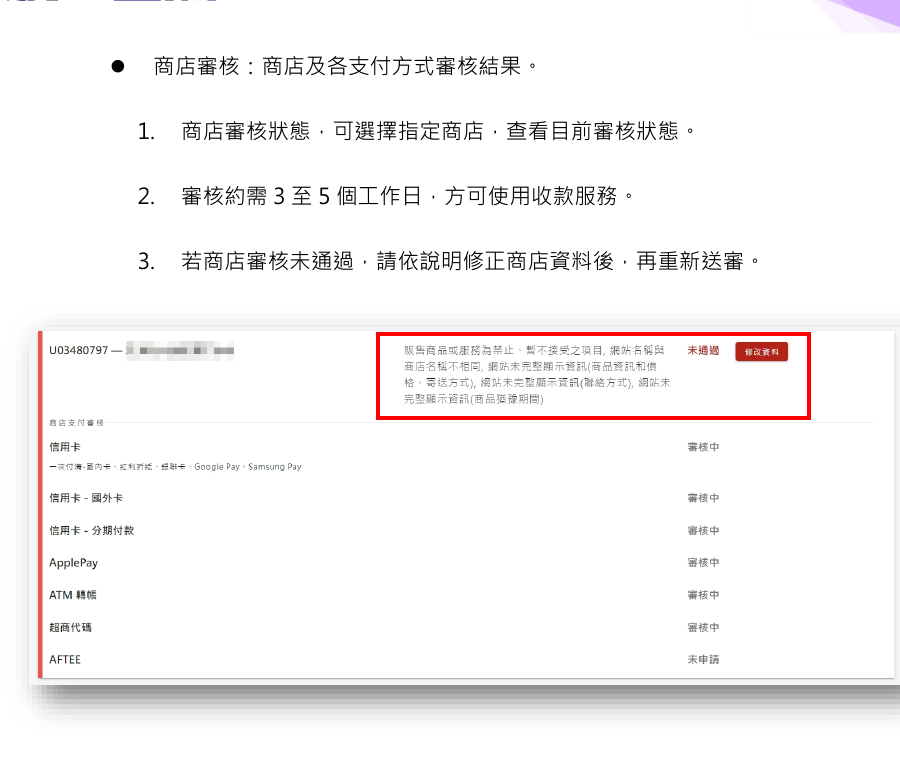Click the ATM 轉帳 row
The width and height of the screenshot is (900, 760).
(73, 595)
